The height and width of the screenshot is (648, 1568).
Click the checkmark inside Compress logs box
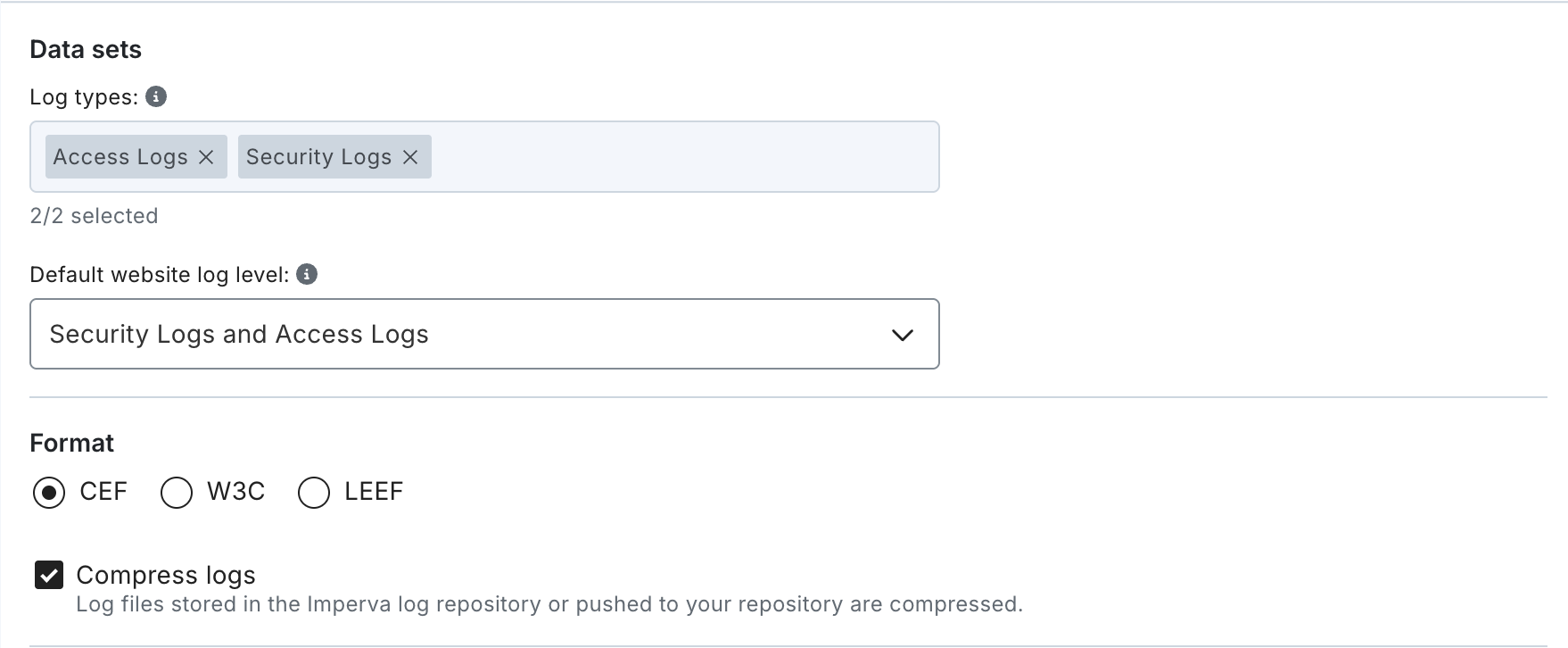(49, 576)
